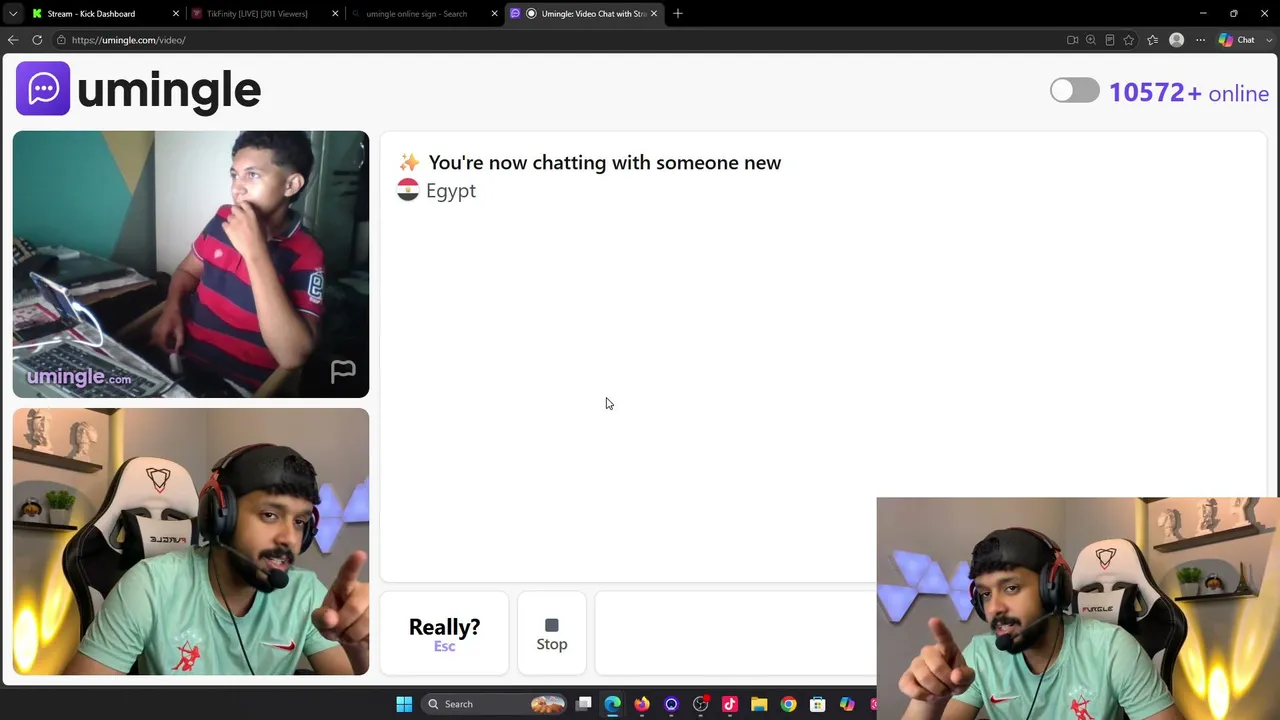Open Copilot Chat in the browser toolbar

tap(1237, 40)
